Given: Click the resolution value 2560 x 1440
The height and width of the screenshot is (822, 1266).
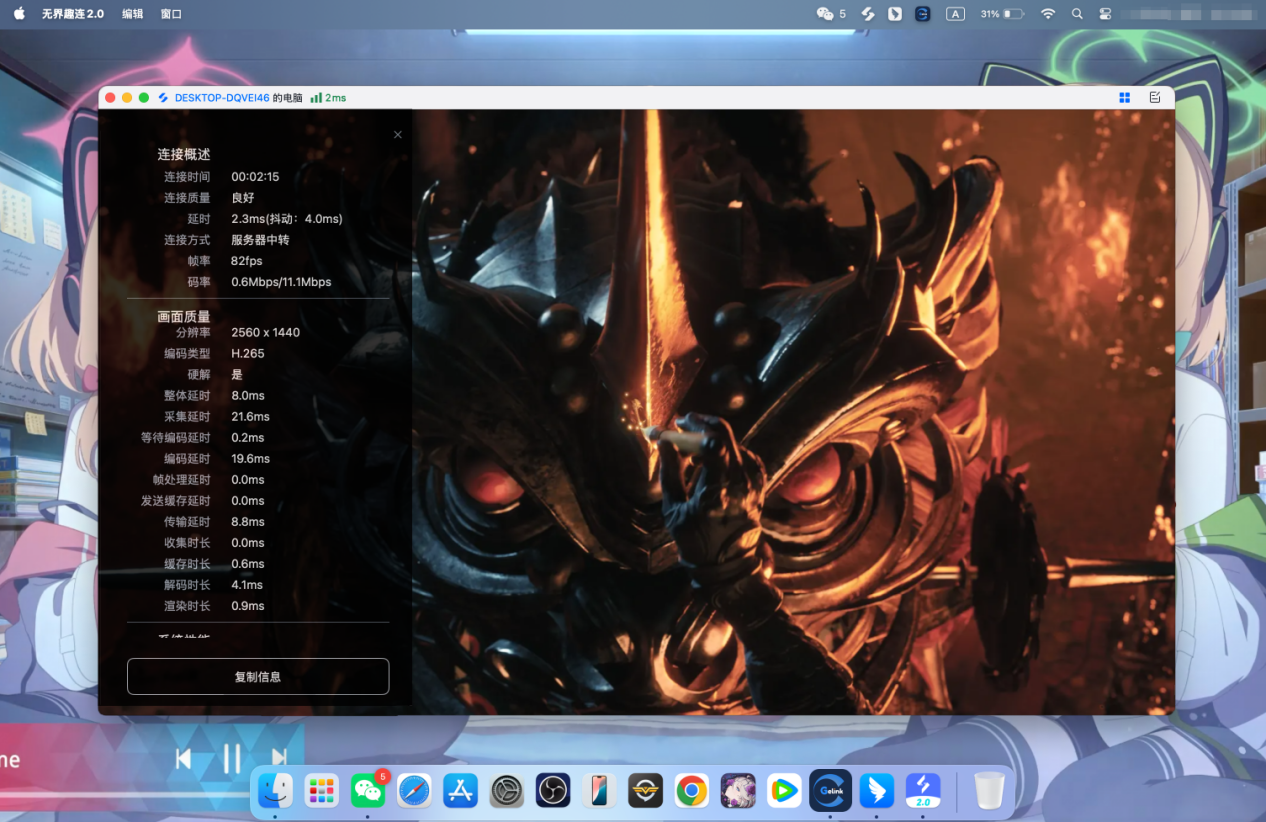Looking at the screenshot, I should (265, 332).
